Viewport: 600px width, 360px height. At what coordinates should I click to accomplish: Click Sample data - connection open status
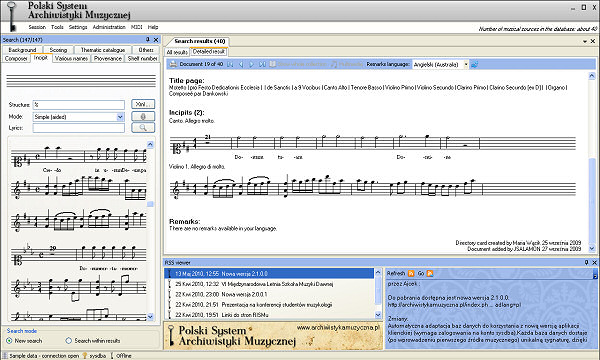(x=41, y=356)
